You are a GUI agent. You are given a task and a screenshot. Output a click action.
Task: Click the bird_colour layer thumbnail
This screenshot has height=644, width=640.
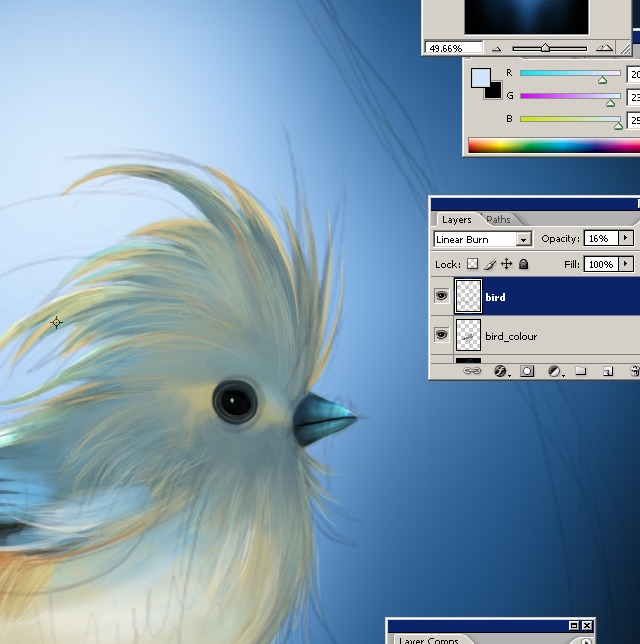[x=468, y=335]
